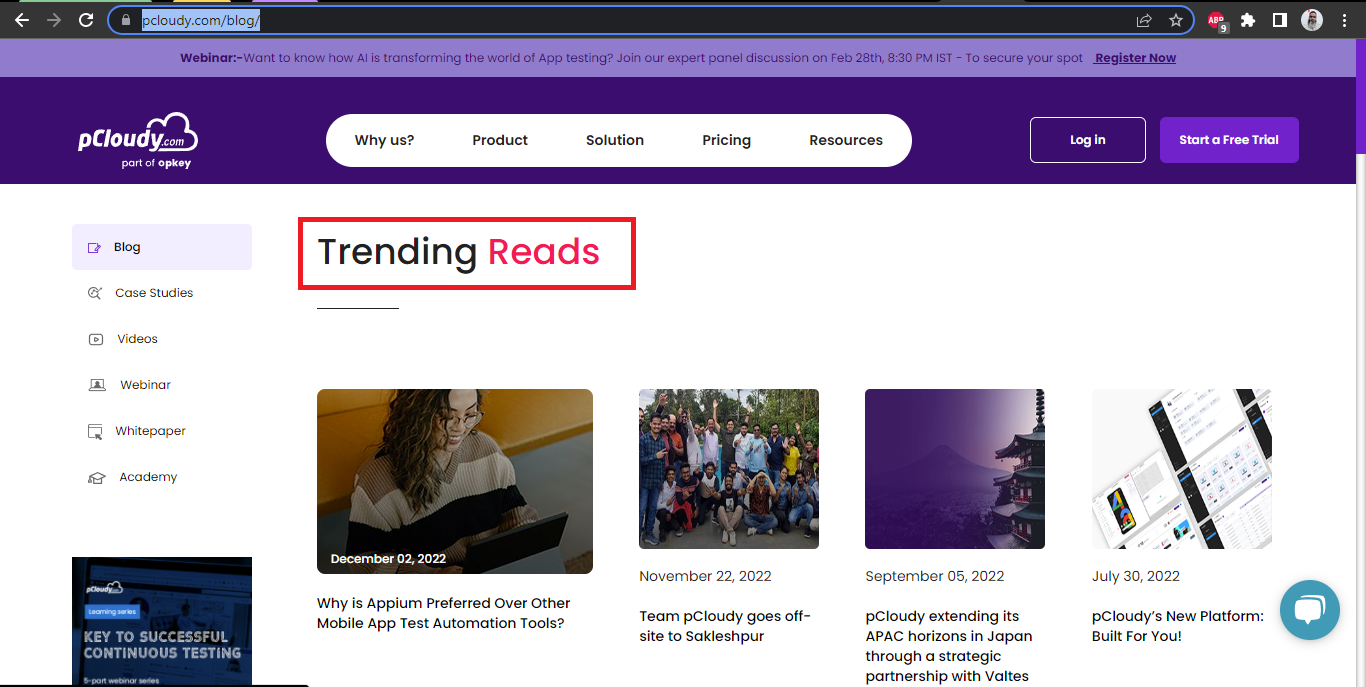This screenshot has height=687, width=1366.
Task: Click the Blog sidebar icon
Action: coord(95,247)
